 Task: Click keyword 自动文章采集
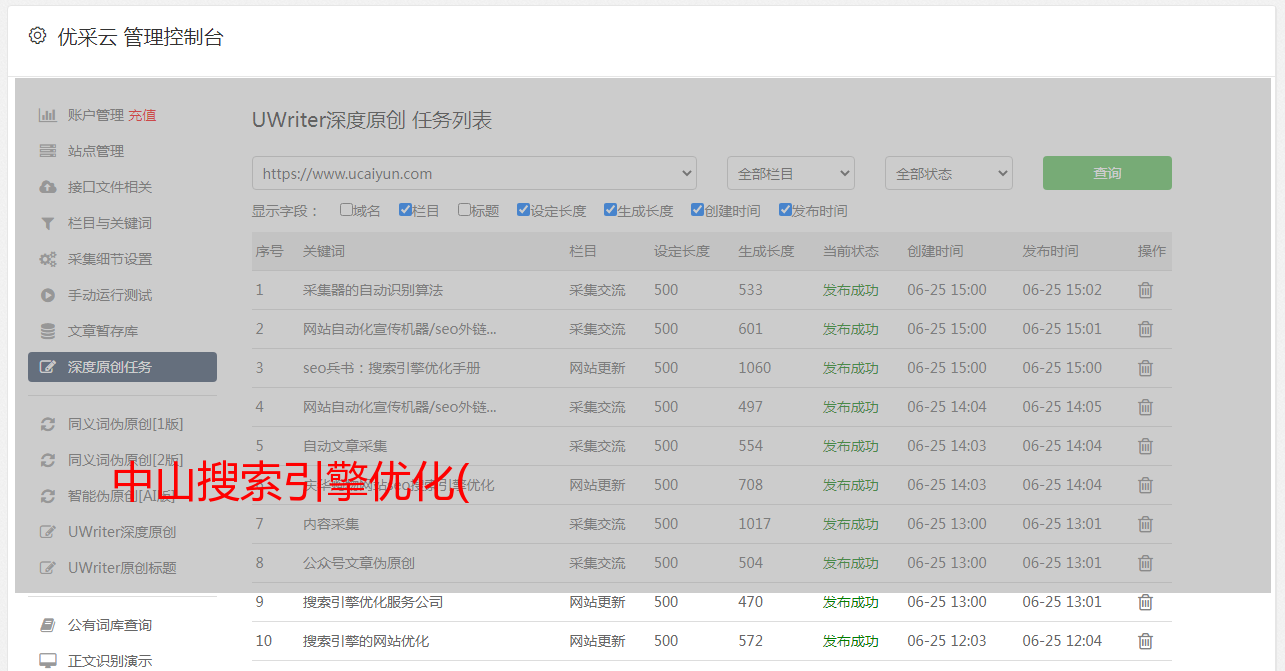click(345, 446)
